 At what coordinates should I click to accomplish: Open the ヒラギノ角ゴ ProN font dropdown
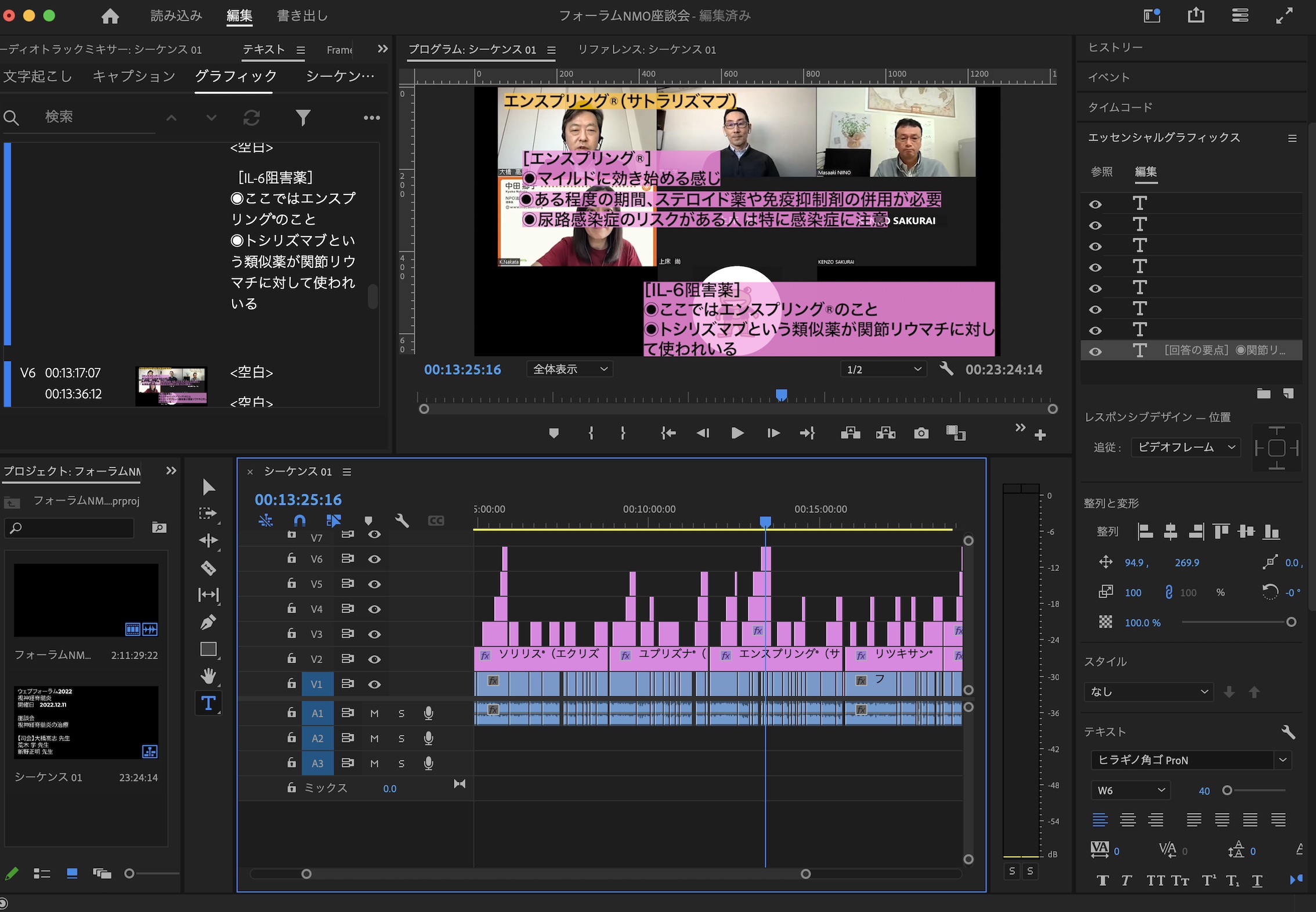tap(1191, 760)
